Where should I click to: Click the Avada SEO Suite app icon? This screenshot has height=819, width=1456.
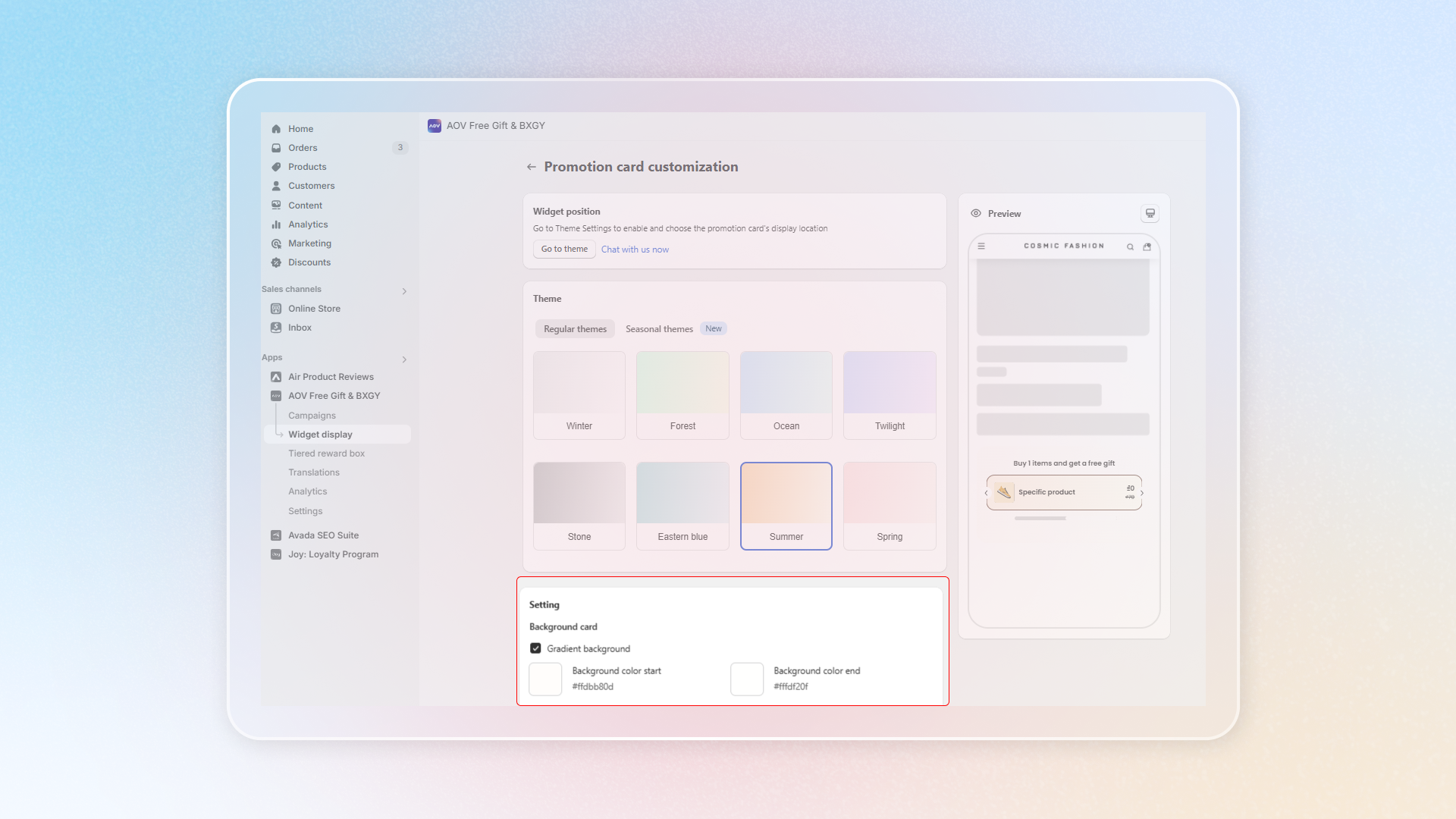(x=276, y=535)
